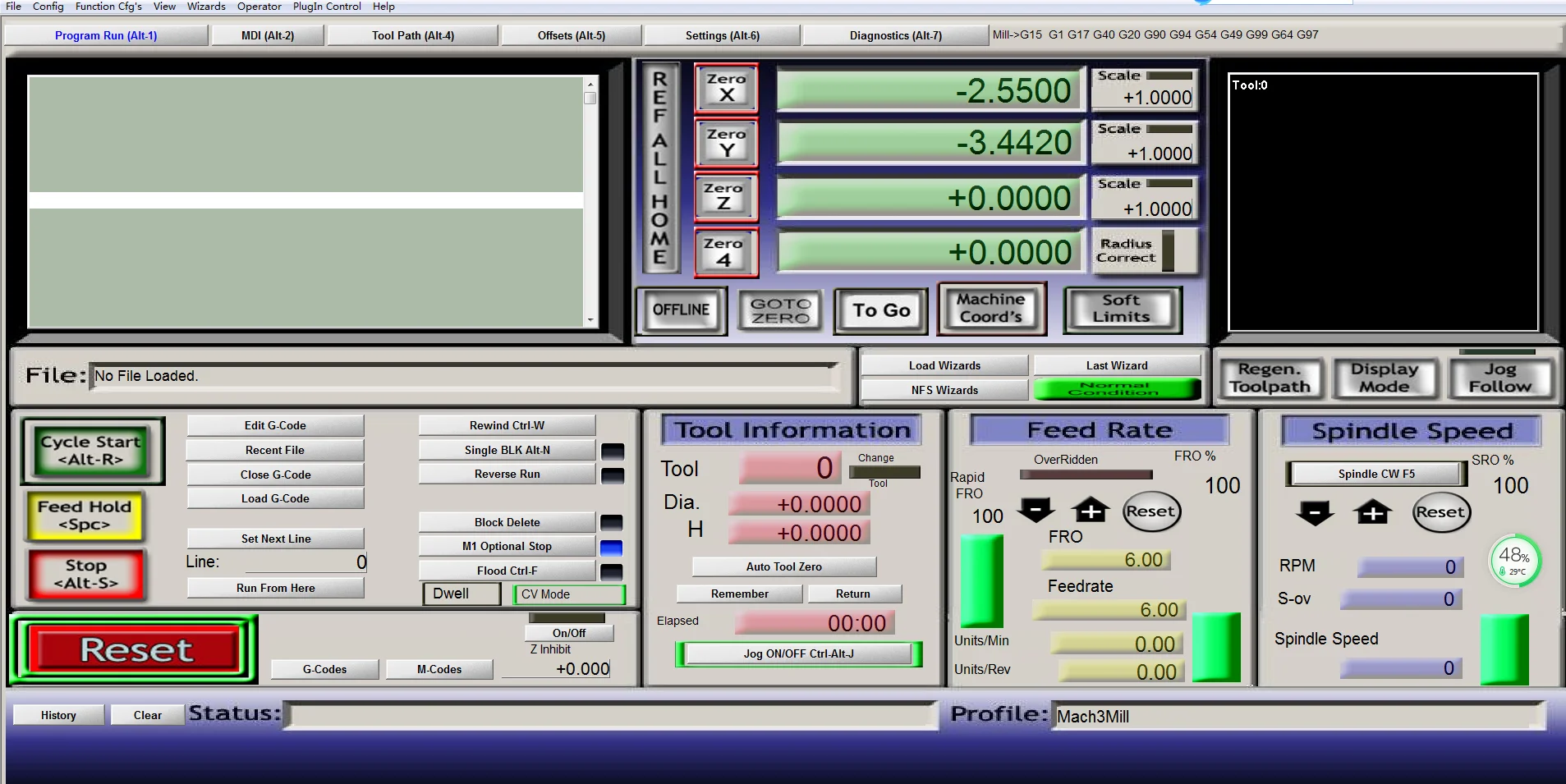
Task: Decrease spindle speed override with minus arrow
Action: (x=1315, y=513)
